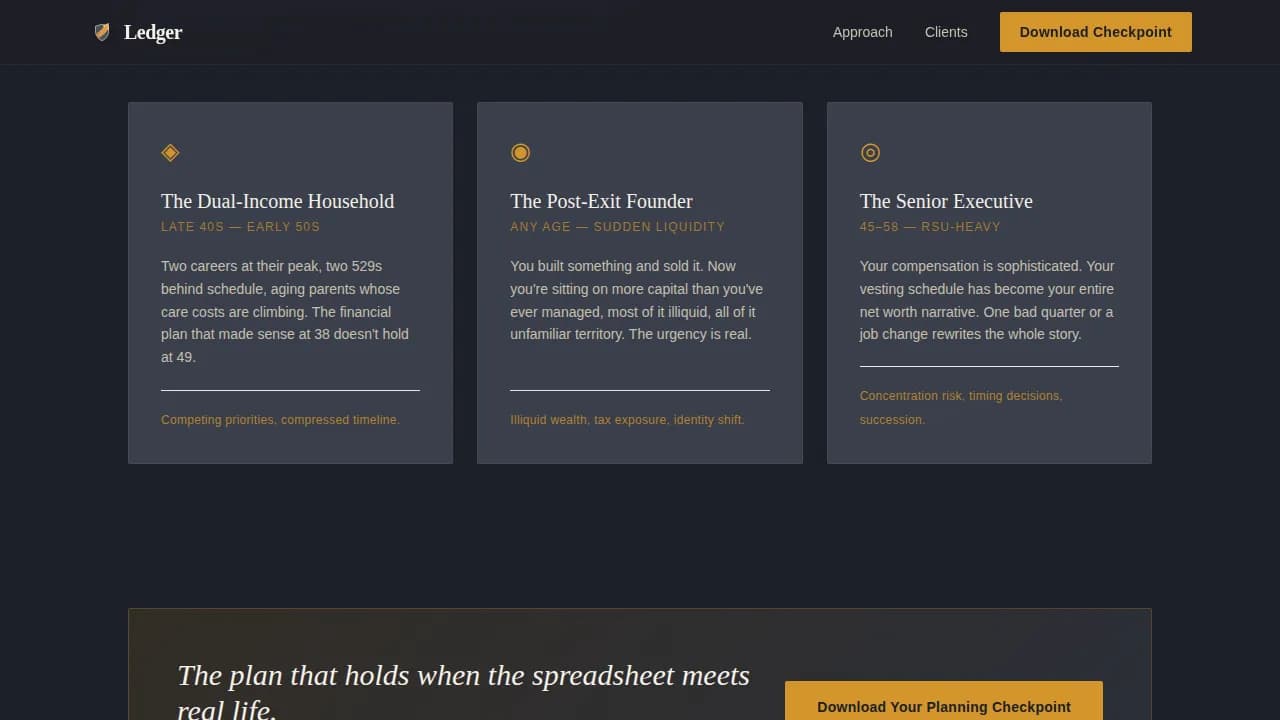This screenshot has height=720, width=1280.
Task: Click the Ledger brand name
Action: [x=153, y=32]
